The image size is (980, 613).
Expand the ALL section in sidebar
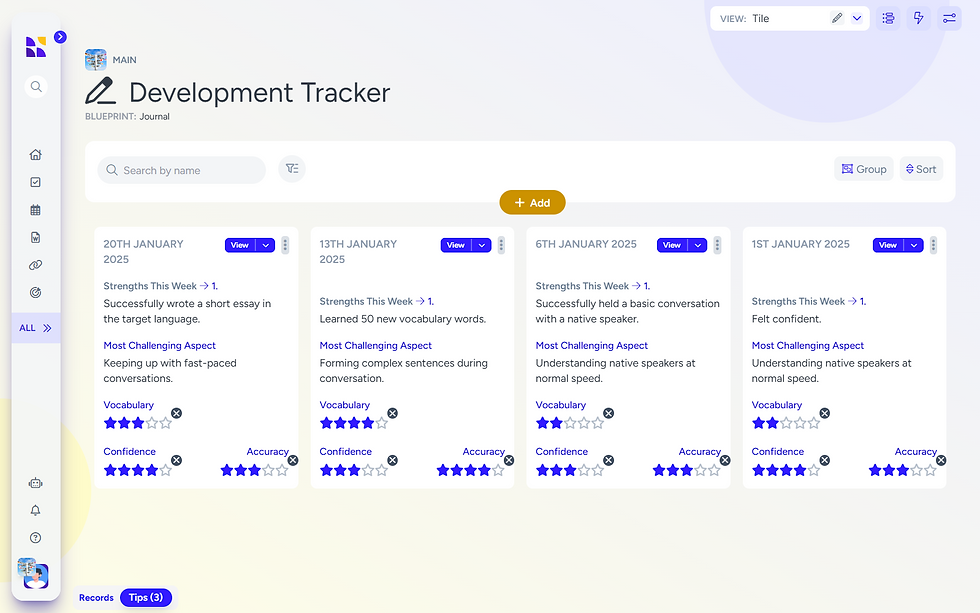(36, 328)
